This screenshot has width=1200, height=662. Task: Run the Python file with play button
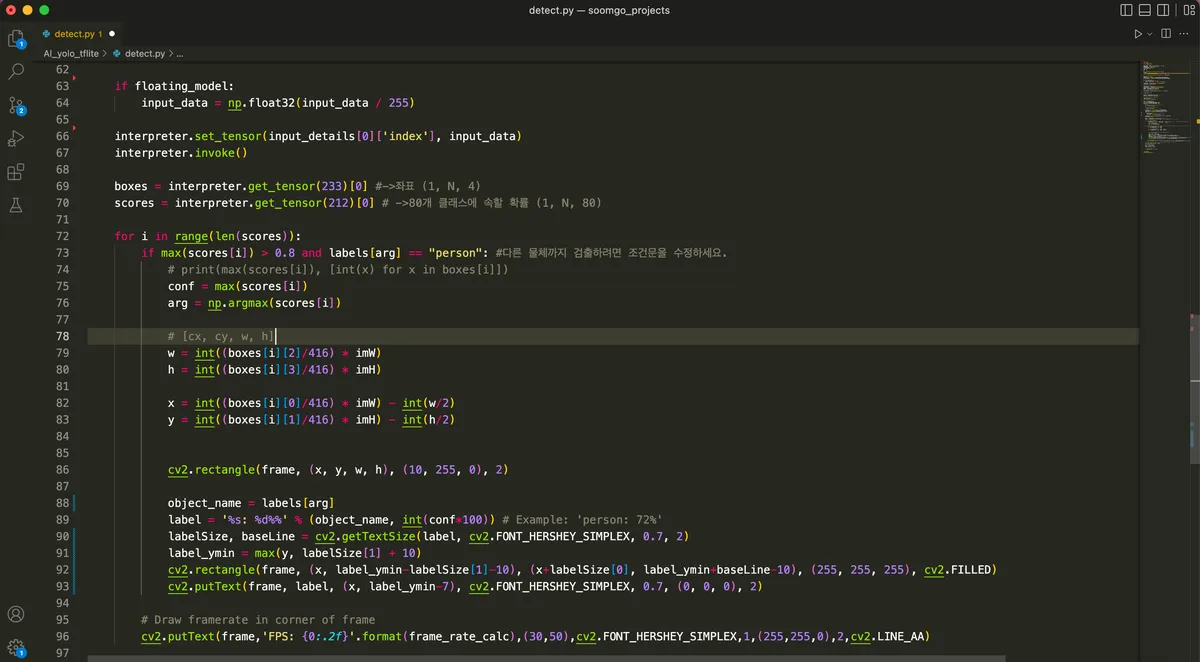point(1138,34)
